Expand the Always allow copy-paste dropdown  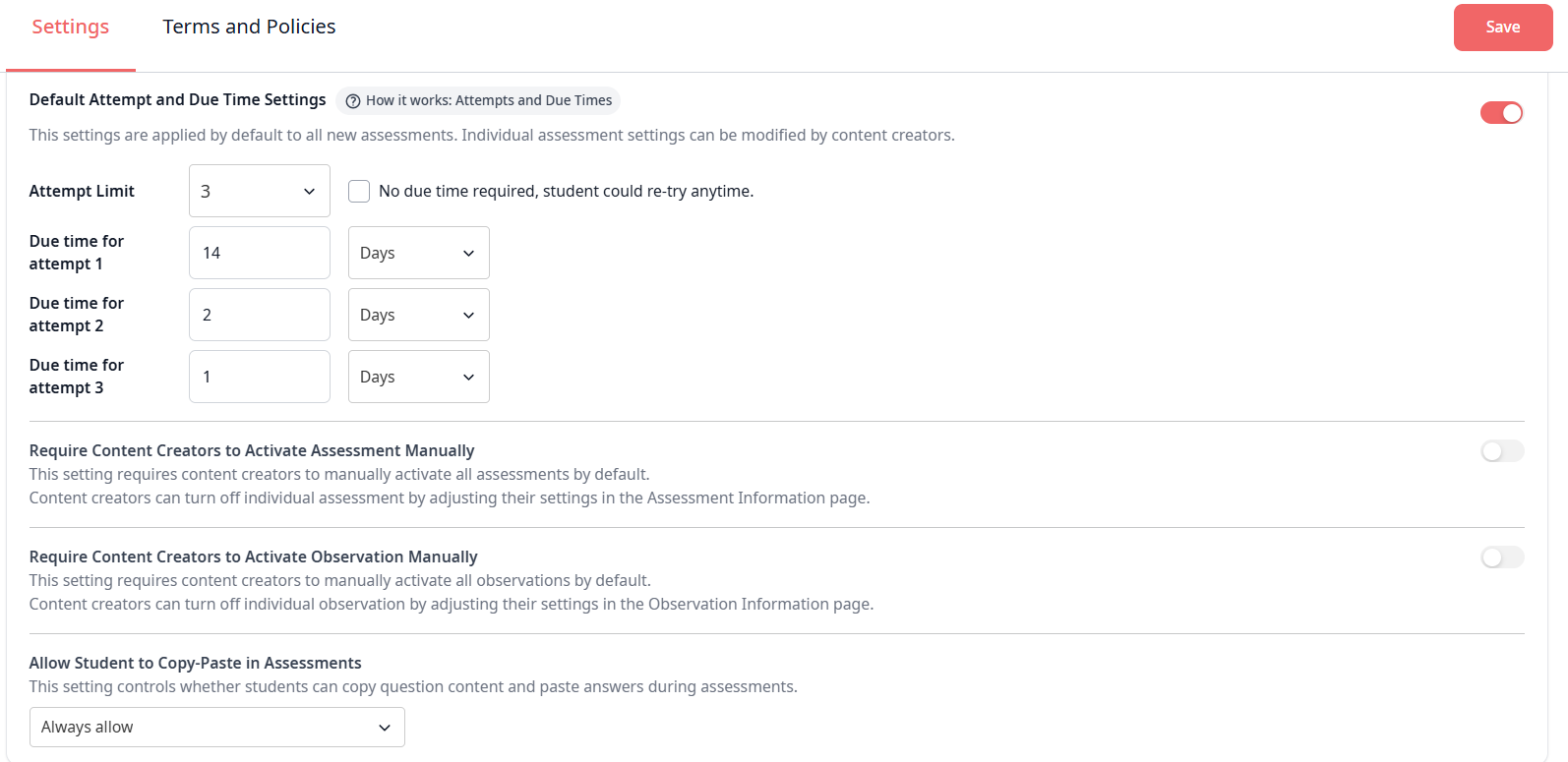(x=216, y=727)
